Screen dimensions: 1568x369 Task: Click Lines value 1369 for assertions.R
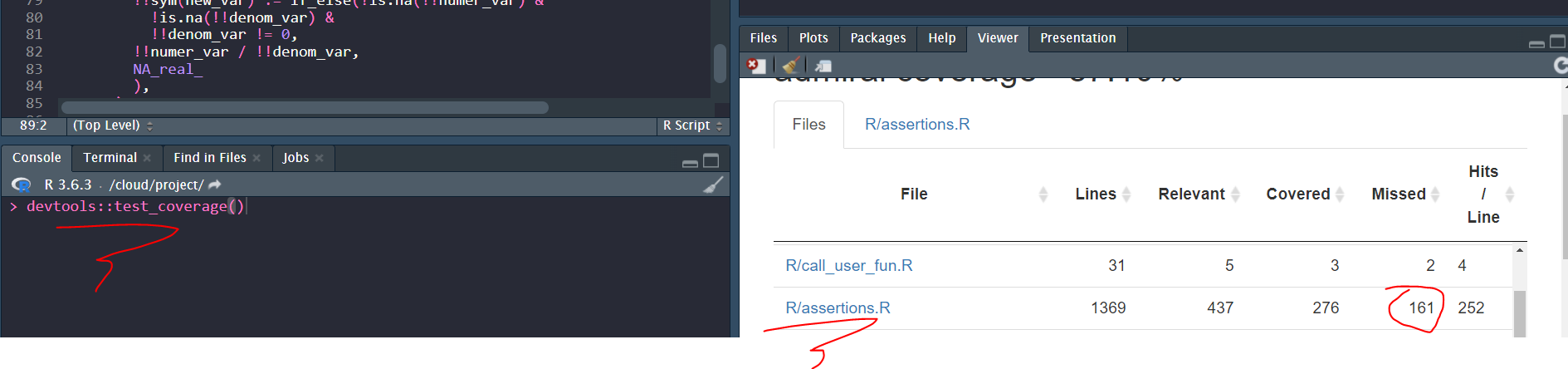(1108, 308)
